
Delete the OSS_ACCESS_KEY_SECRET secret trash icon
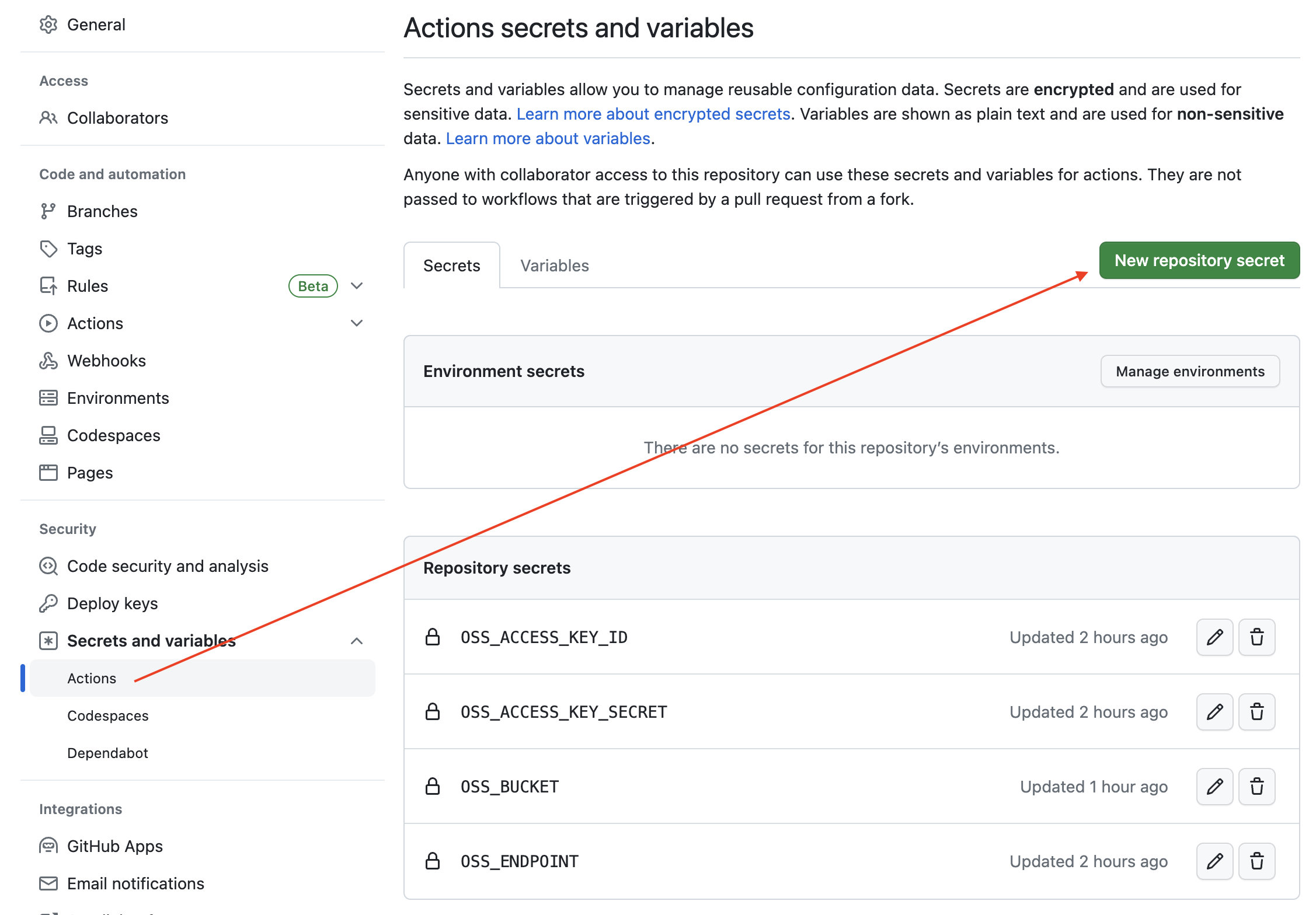tap(1256, 712)
